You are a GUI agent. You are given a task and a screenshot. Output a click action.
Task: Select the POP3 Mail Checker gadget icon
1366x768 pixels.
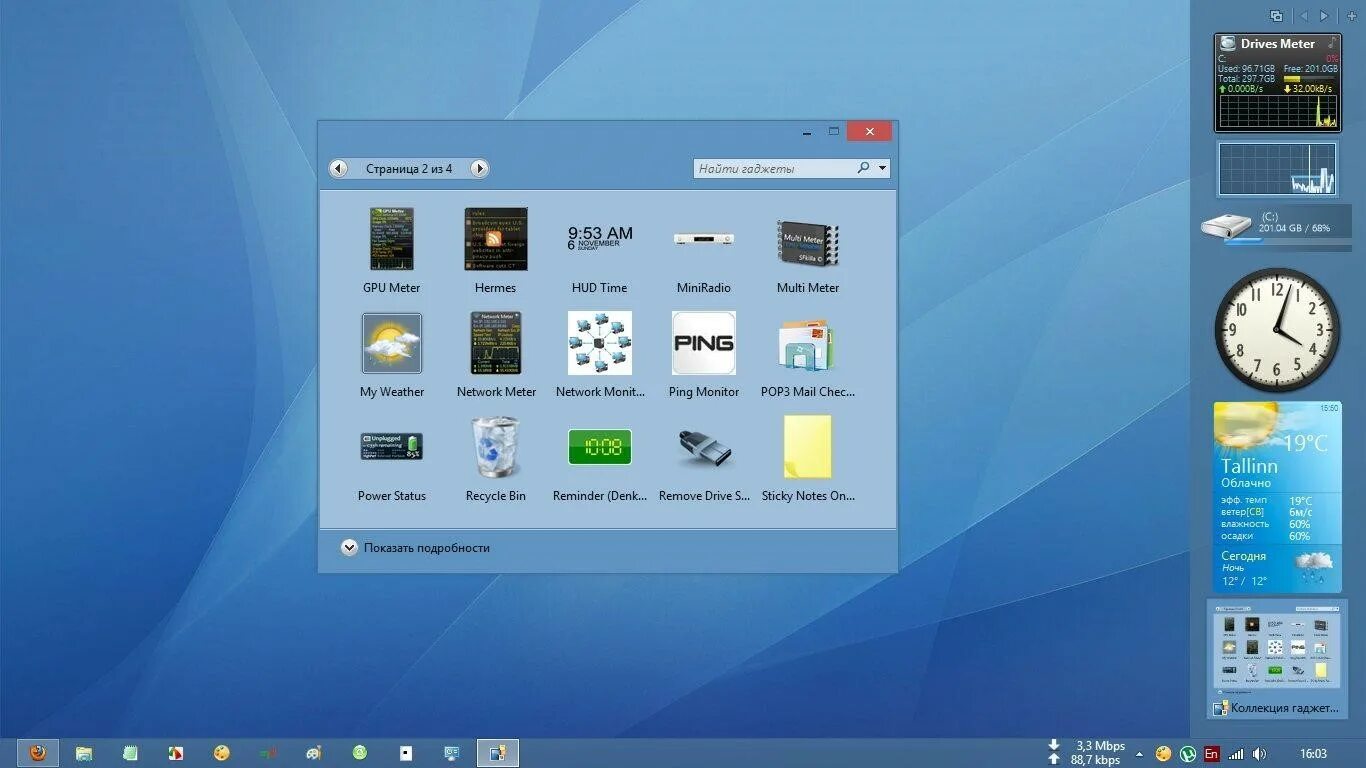click(806, 345)
